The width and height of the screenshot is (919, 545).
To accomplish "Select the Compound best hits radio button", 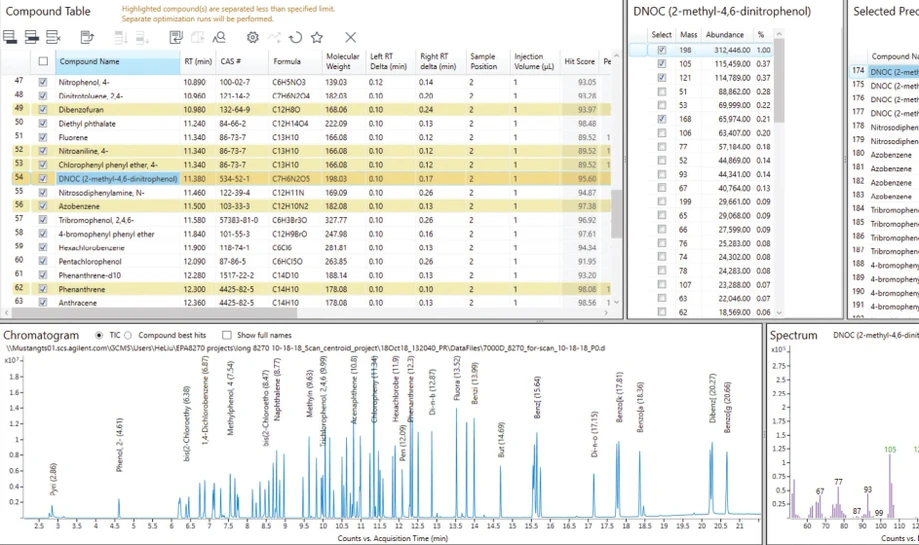I will (x=128, y=335).
